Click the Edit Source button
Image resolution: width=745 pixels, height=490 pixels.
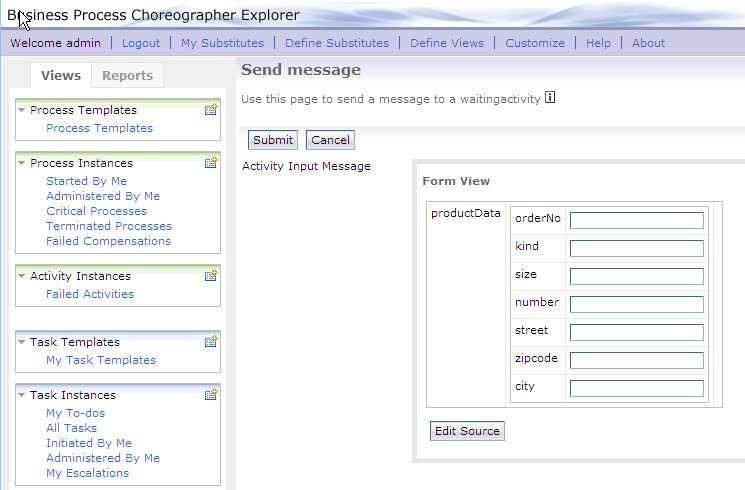pyautogui.click(x=467, y=431)
